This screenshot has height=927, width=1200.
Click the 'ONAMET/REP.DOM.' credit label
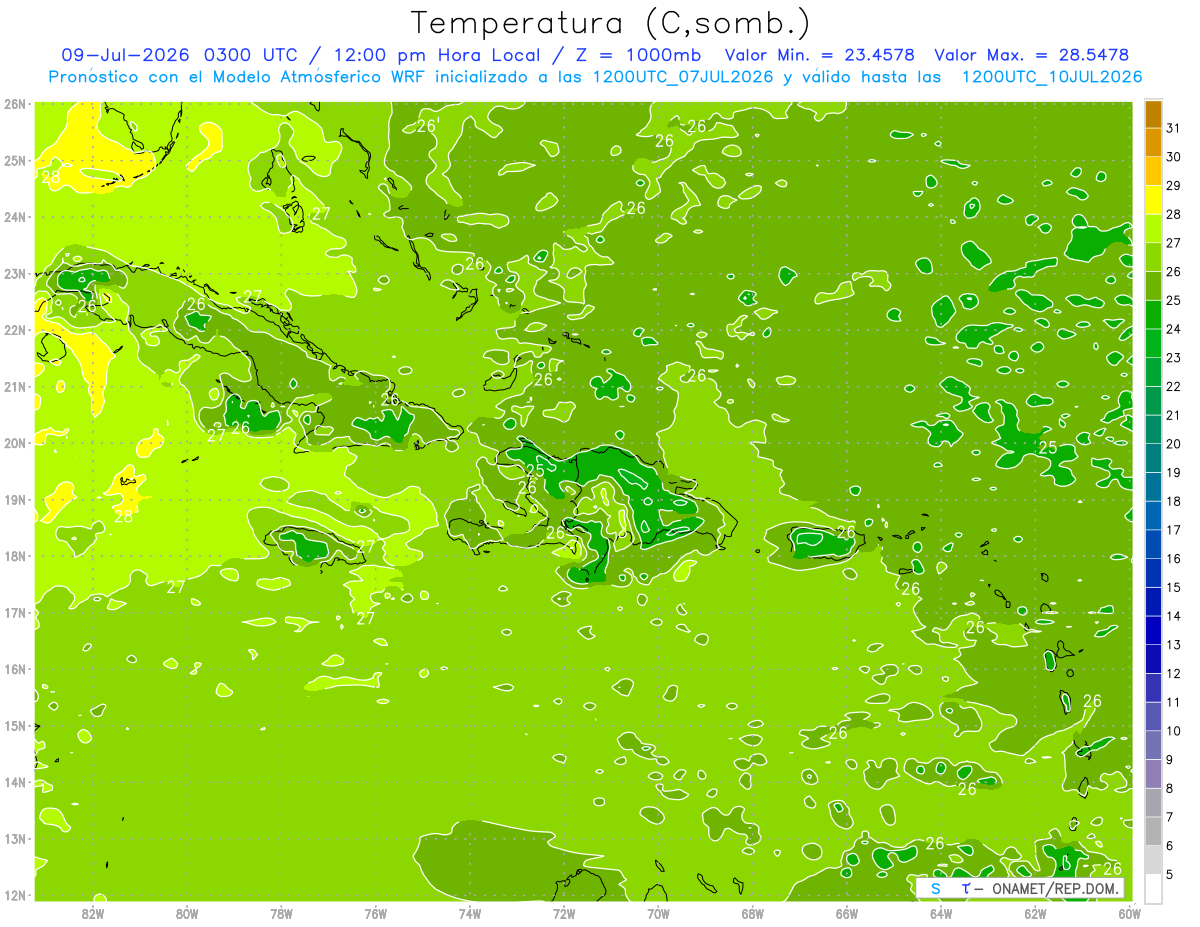[x=1056, y=889]
